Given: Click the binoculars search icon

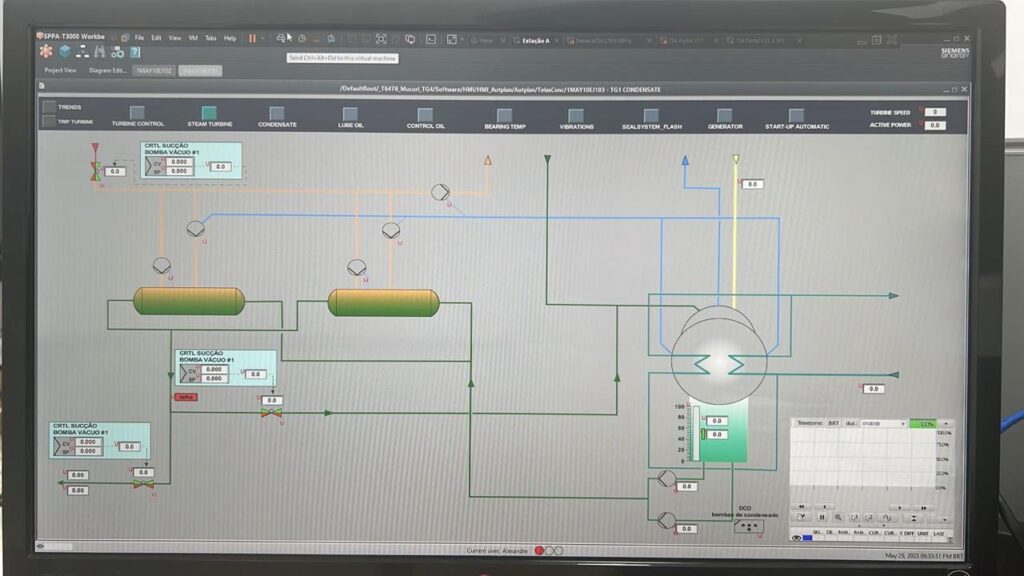Looking at the screenshot, I should coord(100,52).
